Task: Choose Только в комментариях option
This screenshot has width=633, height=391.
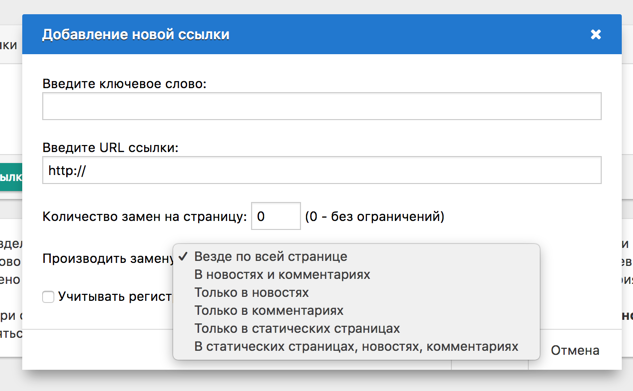Action: (x=356, y=311)
